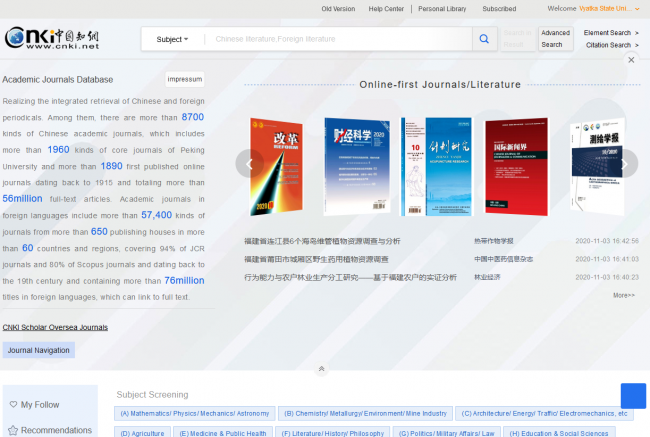This screenshot has width=650, height=437.
Task: Focus the literature search input box
Action: 340,39
